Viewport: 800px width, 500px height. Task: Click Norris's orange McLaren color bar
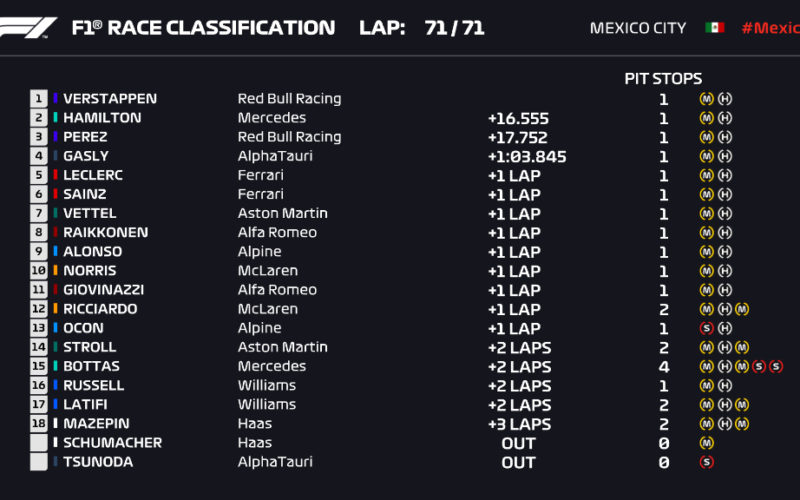(x=56, y=270)
